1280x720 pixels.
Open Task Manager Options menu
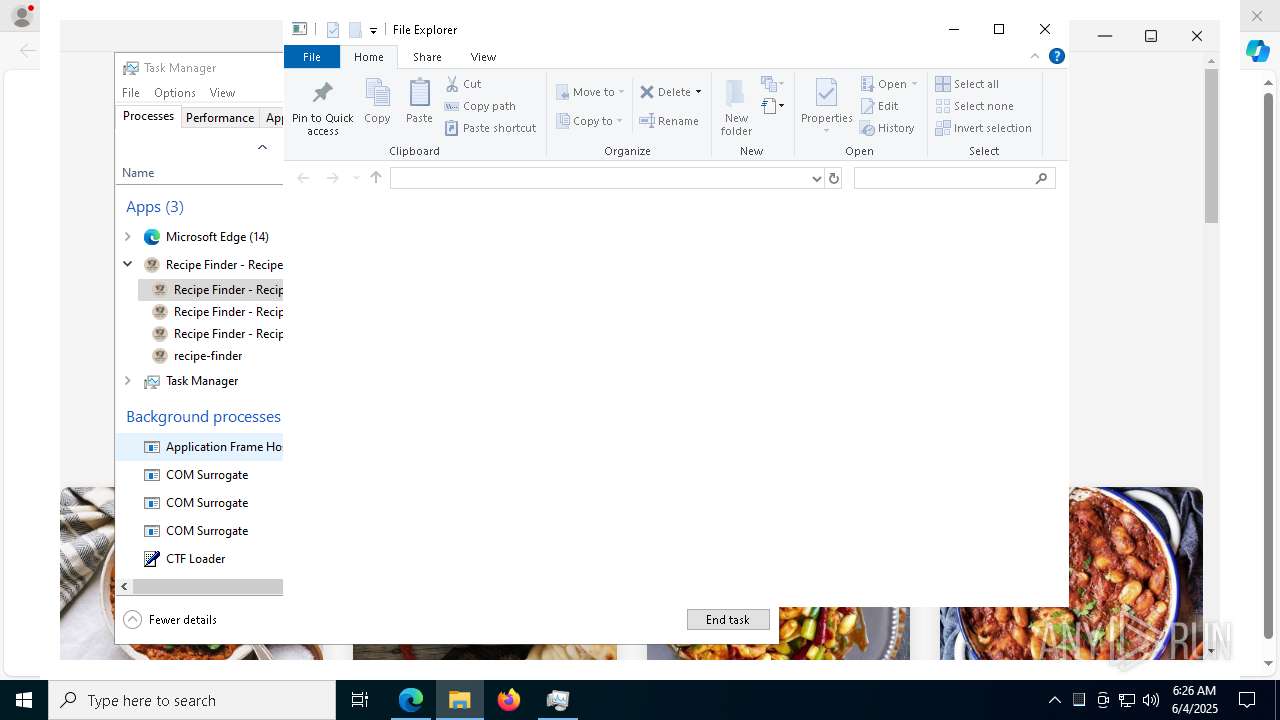point(175,93)
